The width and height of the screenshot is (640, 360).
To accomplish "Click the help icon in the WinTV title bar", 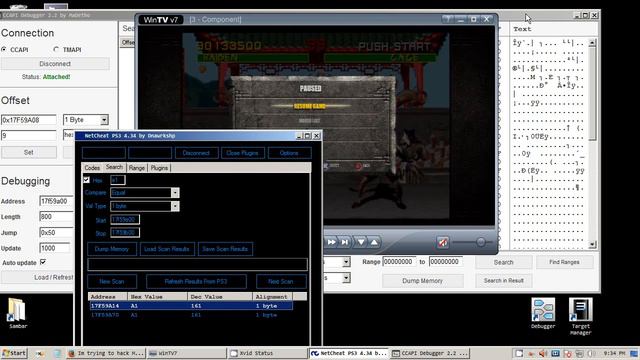I will click(448, 19).
